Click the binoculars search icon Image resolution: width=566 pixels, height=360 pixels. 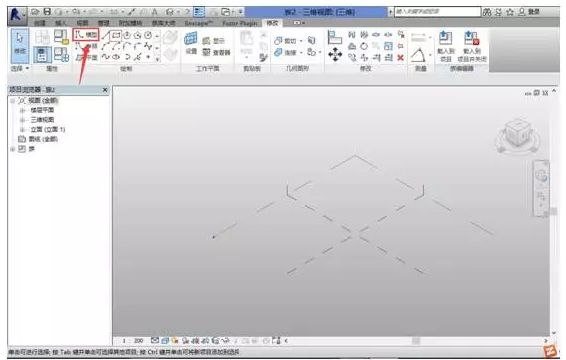click(x=487, y=12)
